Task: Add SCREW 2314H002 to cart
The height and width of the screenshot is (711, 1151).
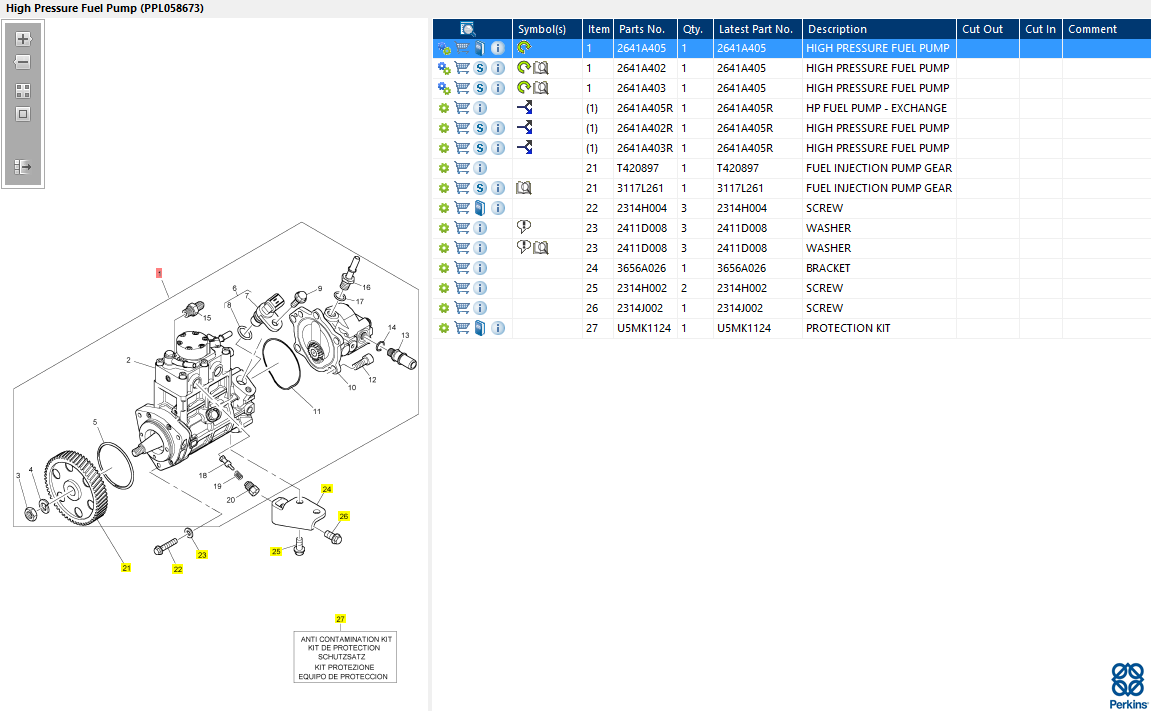Action: 462,288
